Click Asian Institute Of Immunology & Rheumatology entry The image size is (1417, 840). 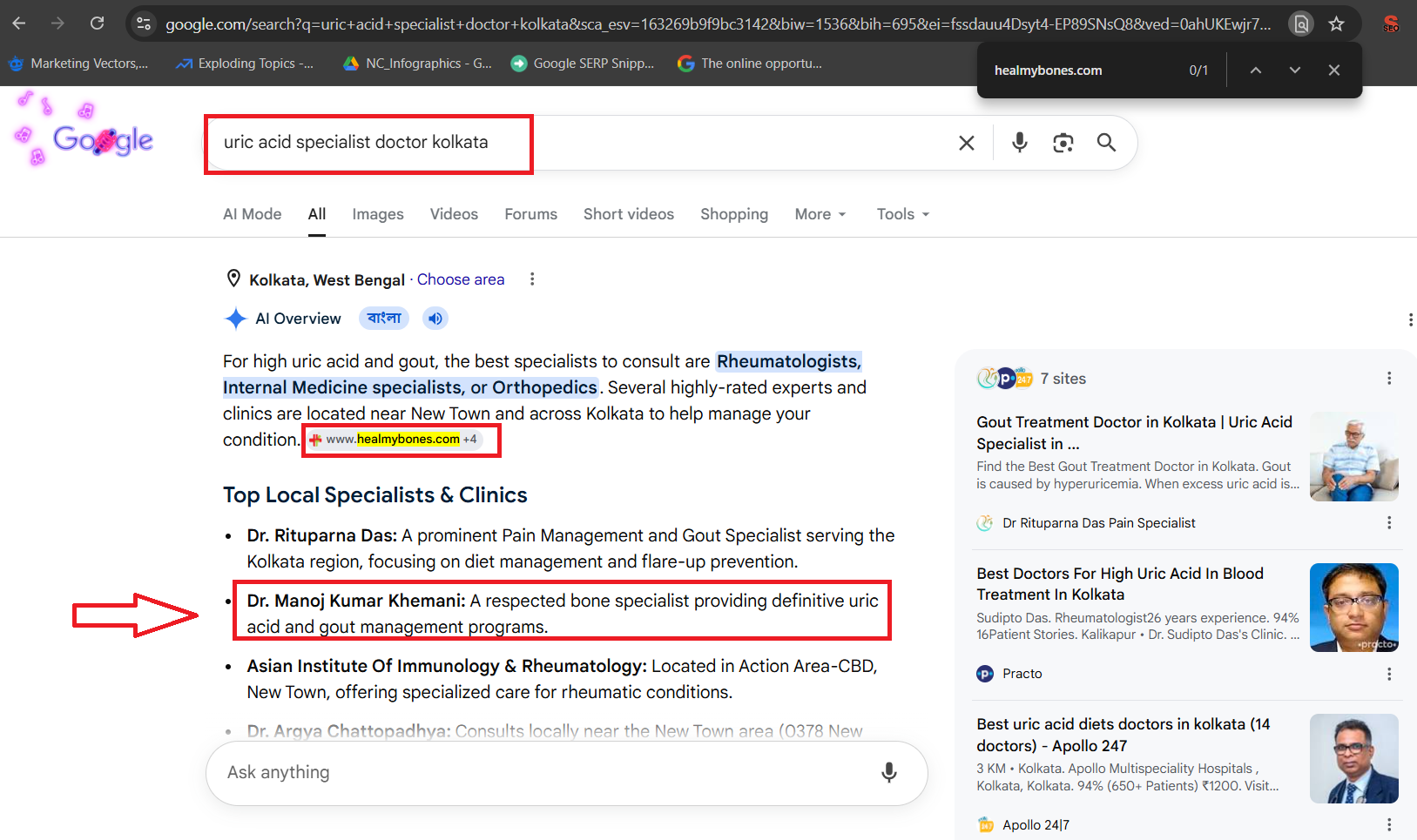click(562, 679)
